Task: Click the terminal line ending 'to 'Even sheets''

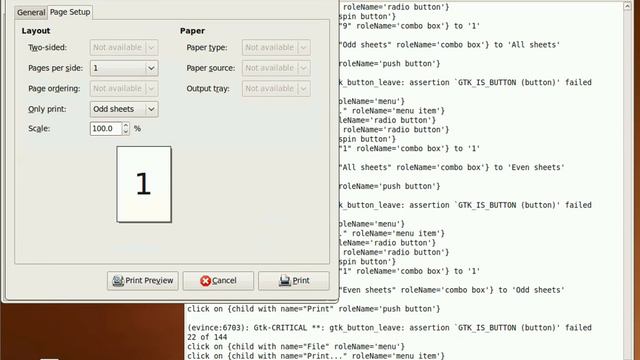Action: tap(452, 167)
